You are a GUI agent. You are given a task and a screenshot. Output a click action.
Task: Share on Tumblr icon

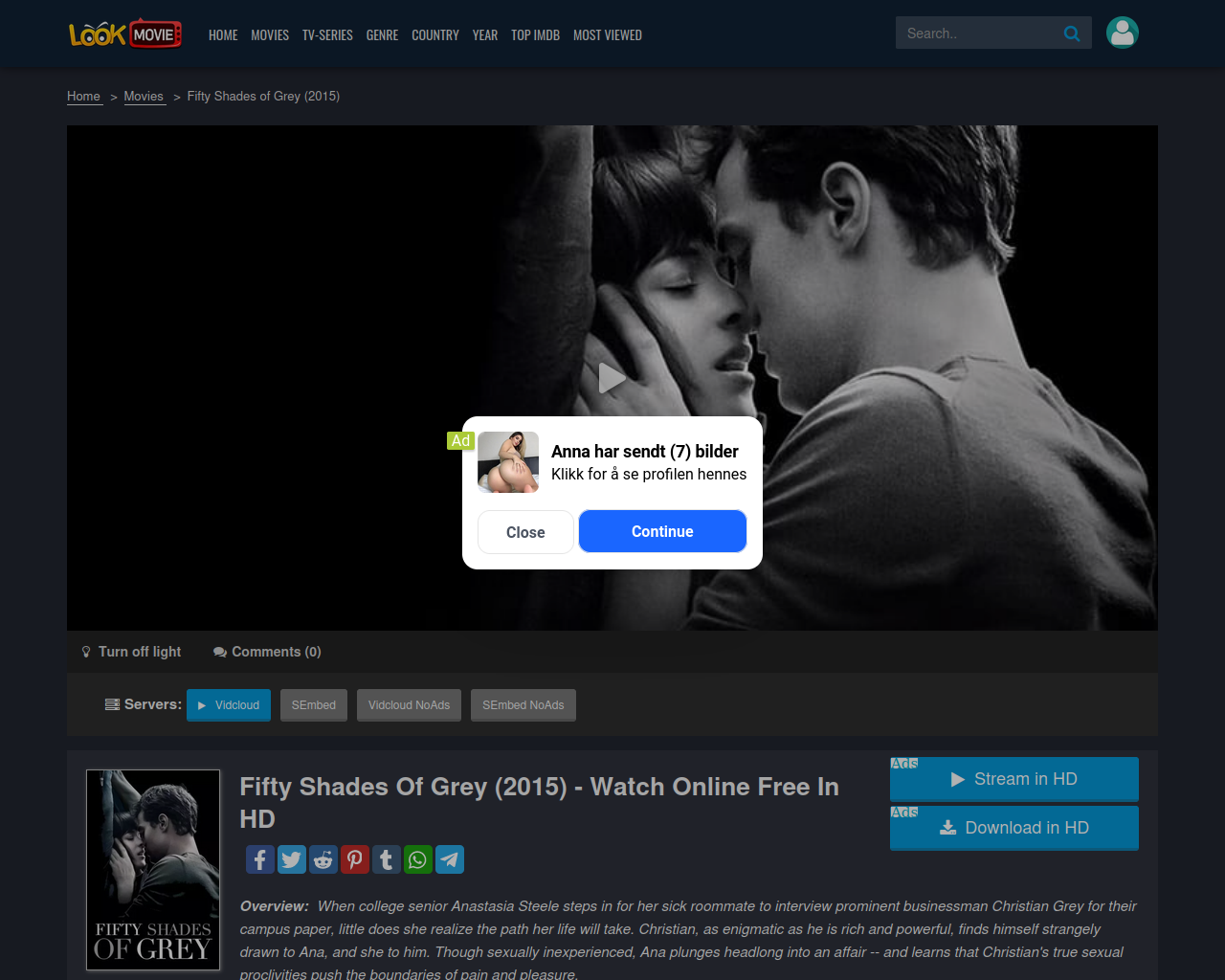click(387, 859)
